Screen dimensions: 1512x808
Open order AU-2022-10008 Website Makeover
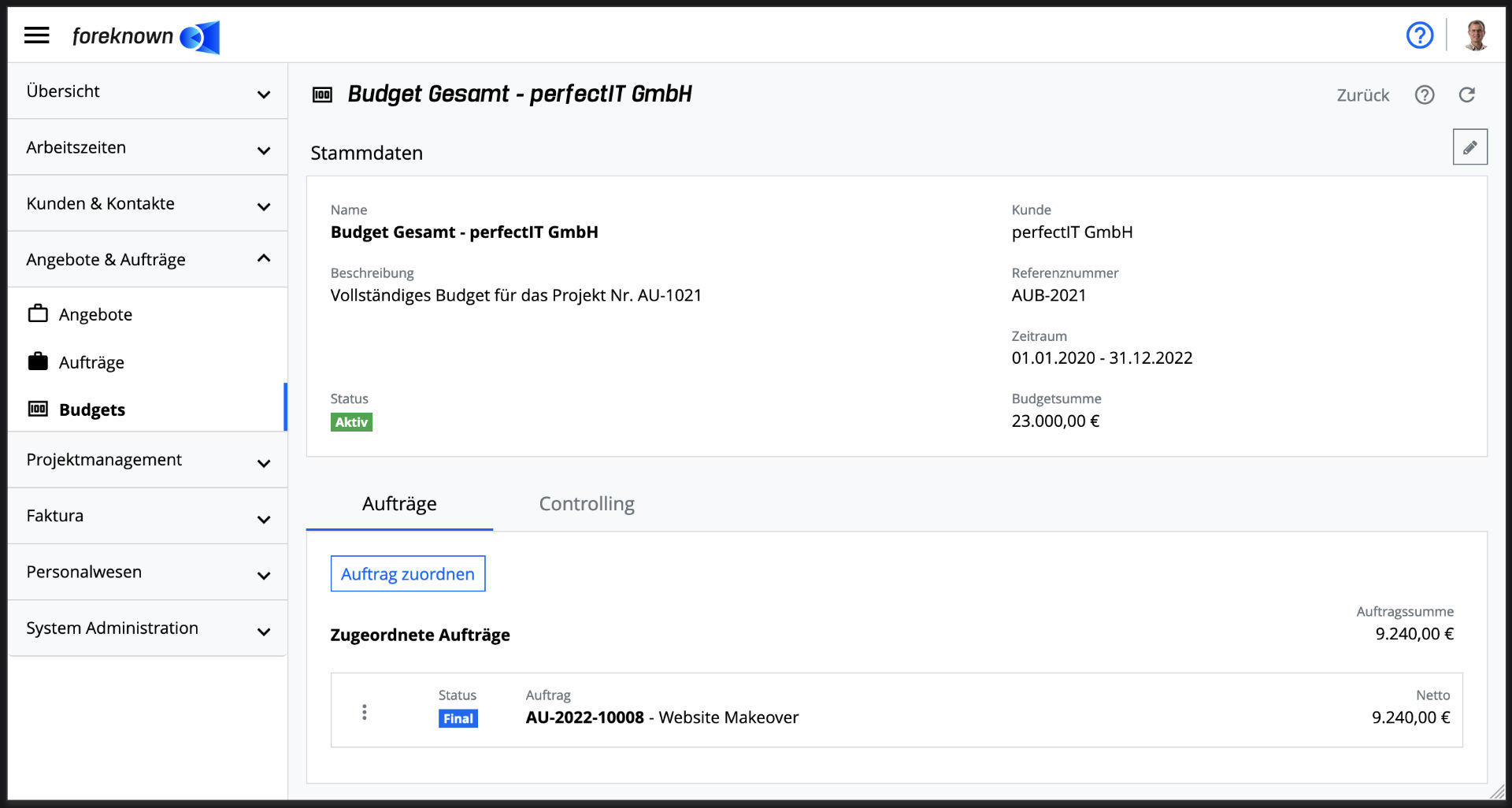coord(662,717)
